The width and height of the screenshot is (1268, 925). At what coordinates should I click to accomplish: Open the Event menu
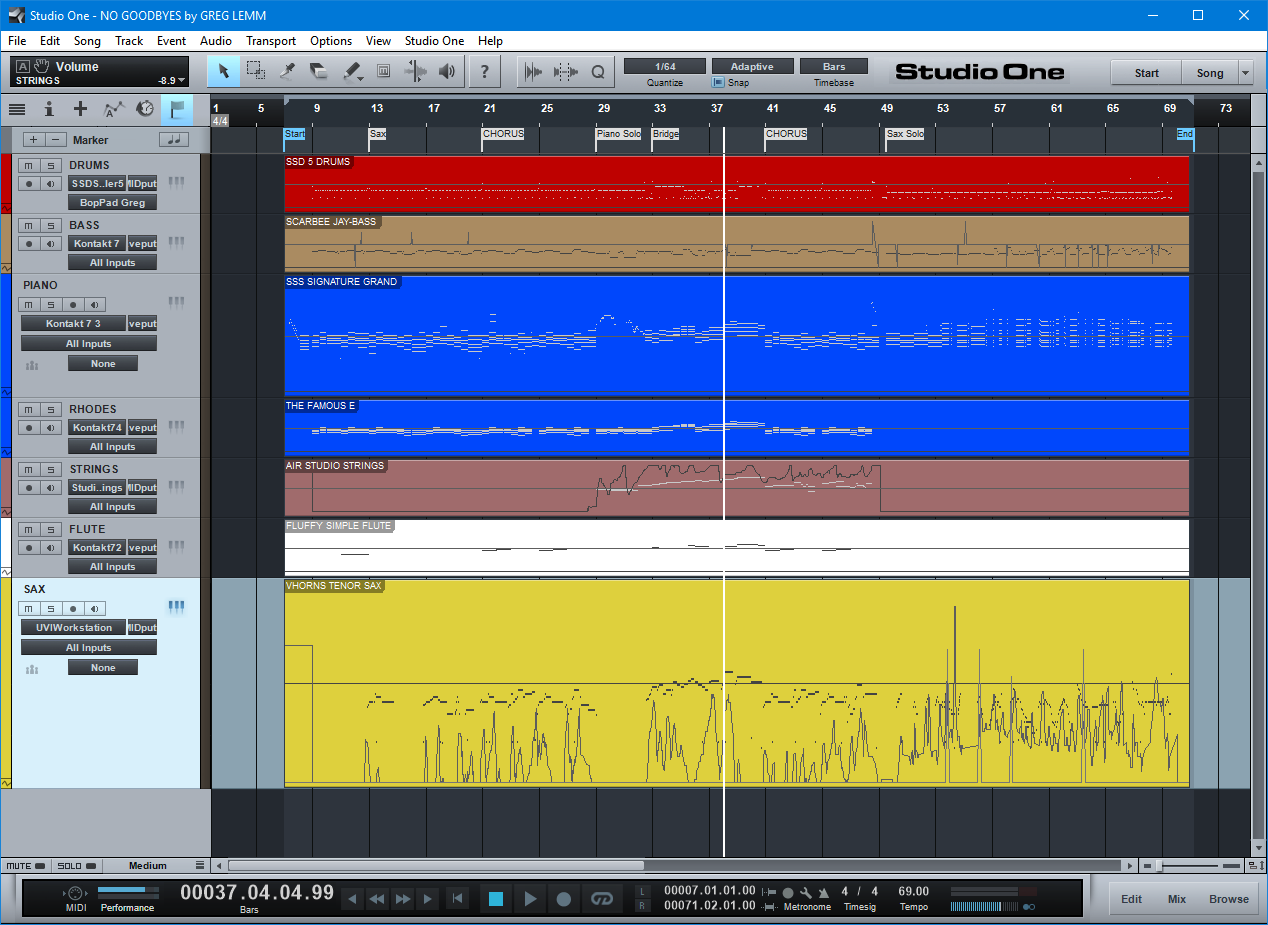171,41
